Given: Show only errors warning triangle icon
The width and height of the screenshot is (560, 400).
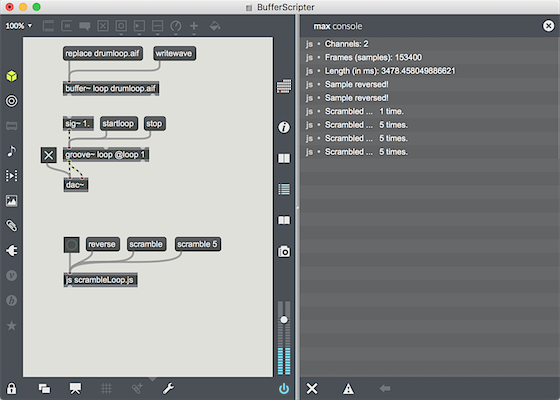Looking at the screenshot, I should (348, 388).
